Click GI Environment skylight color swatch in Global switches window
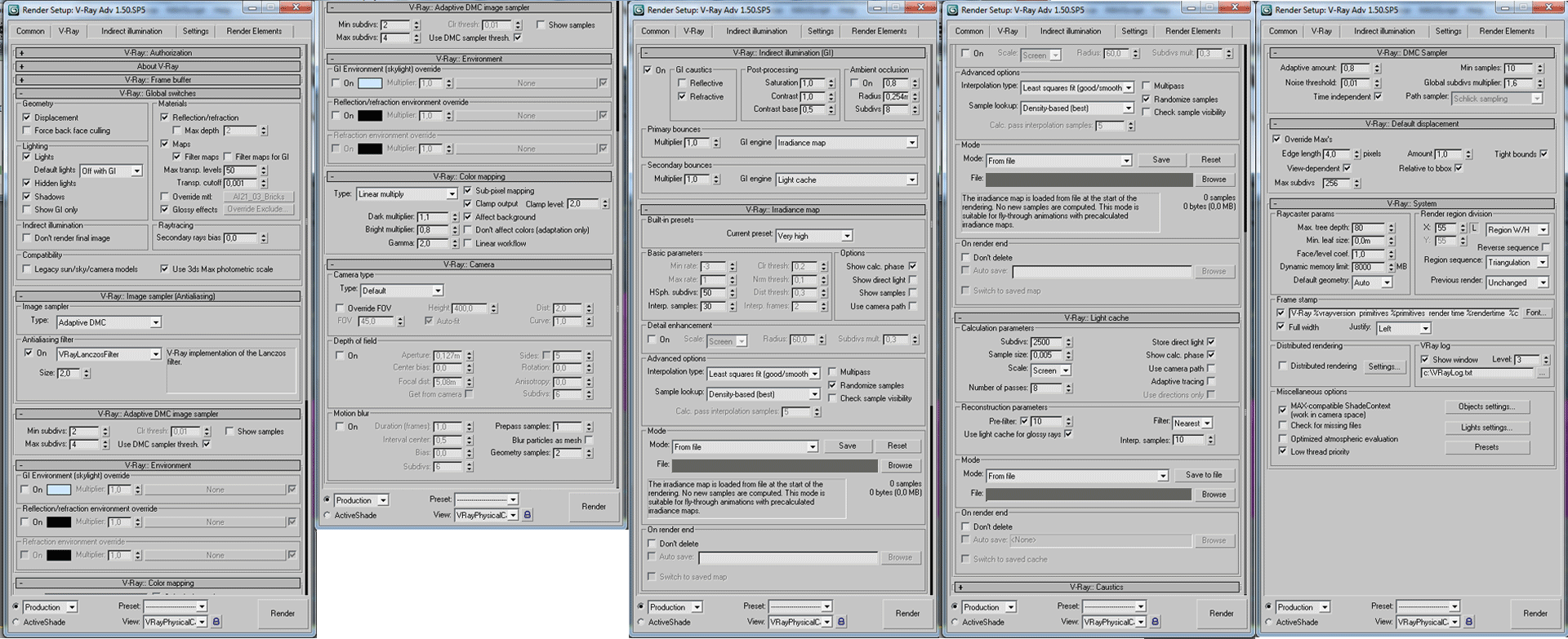This screenshot has height=639, width=1568. [59, 490]
